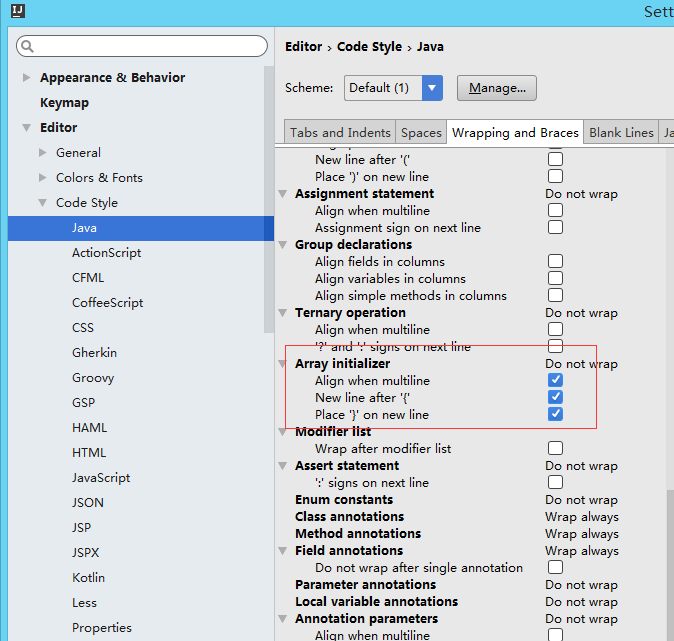This screenshot has height=641, width=674.
Task: Select ActionScript code style
Action: pos(106,253)
